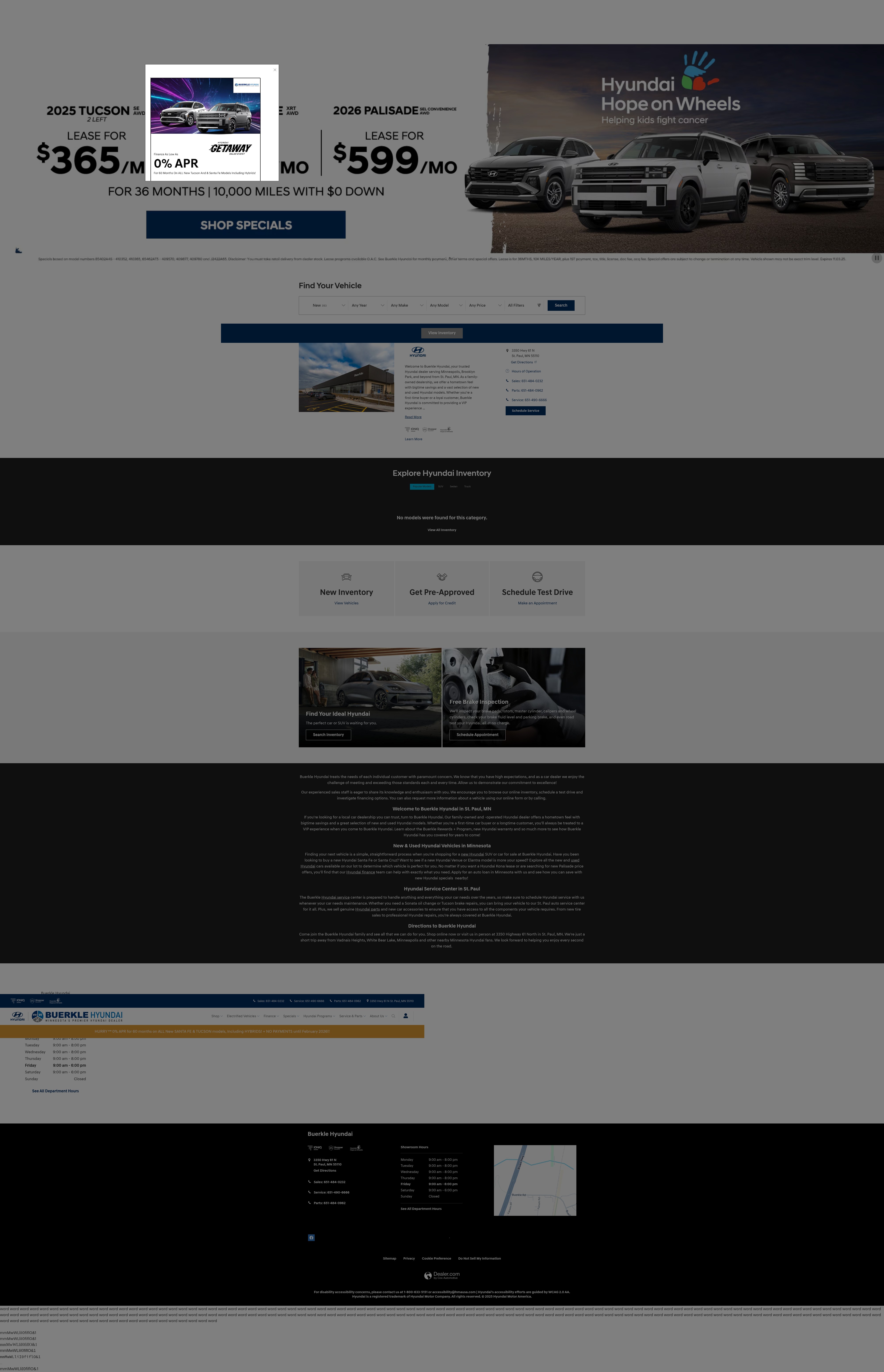Viewport: 884px width, 1372px height.
Task: Click the Search button in vehicle finder
Action: click(561, 305)
